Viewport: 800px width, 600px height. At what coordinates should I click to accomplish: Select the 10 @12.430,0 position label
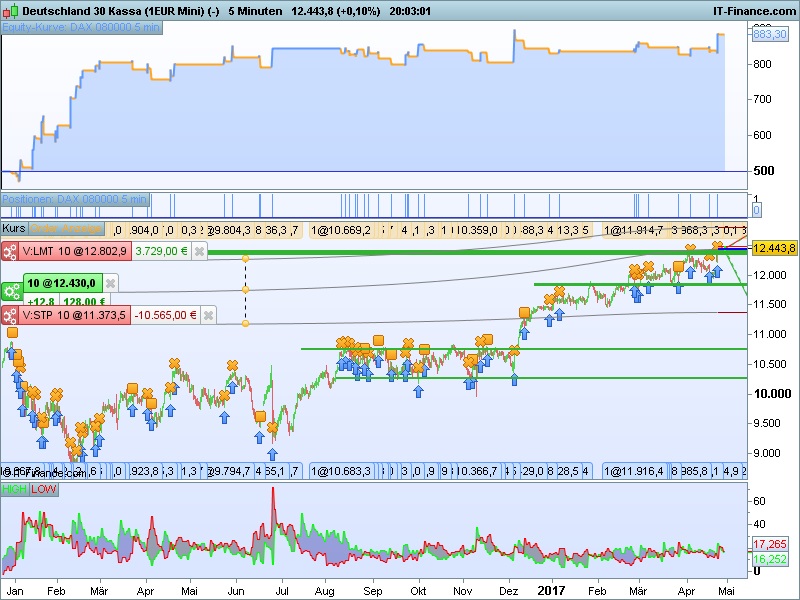tap(62, 283)
